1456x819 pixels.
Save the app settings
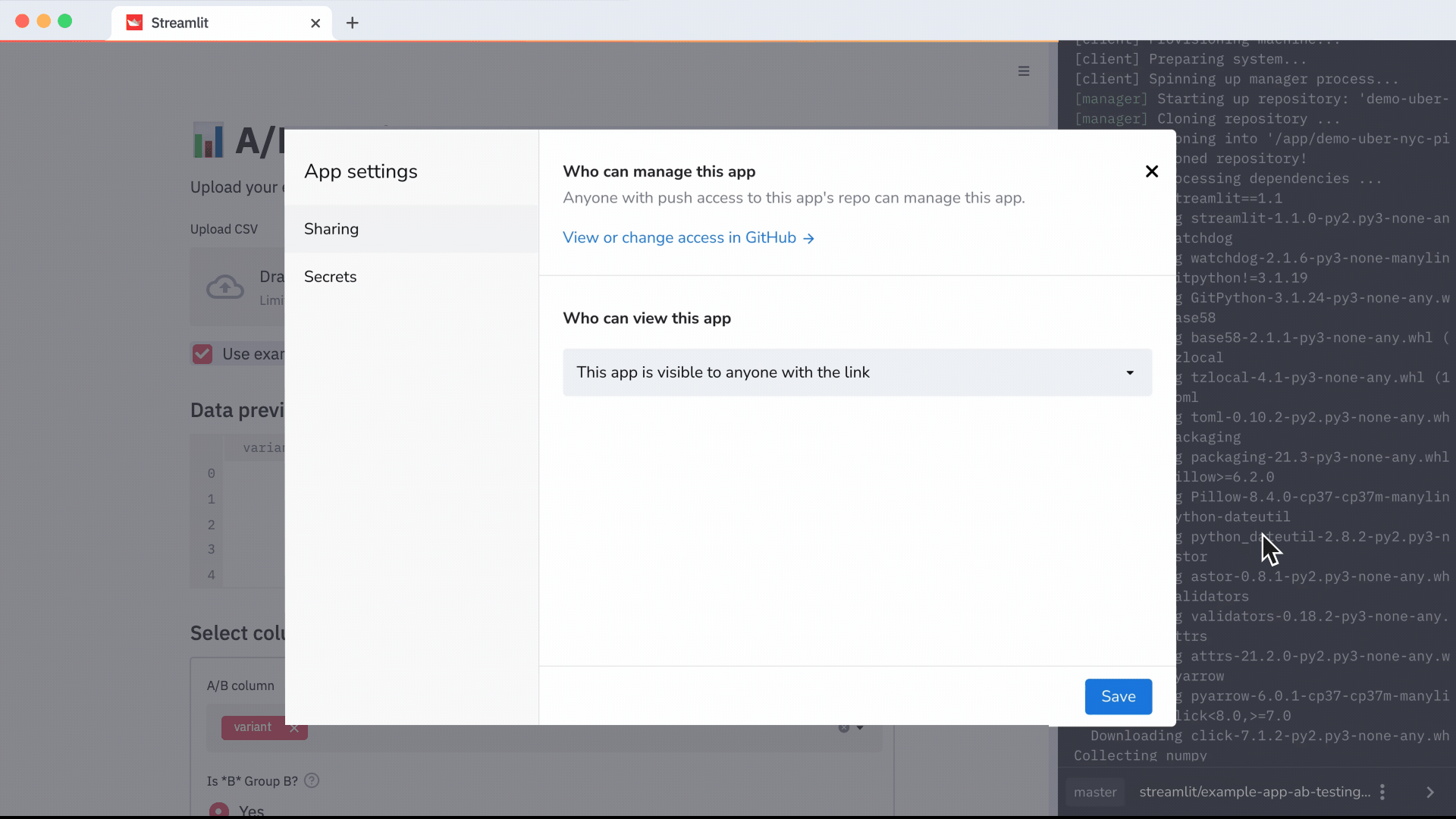click(x=1118, y=696)
